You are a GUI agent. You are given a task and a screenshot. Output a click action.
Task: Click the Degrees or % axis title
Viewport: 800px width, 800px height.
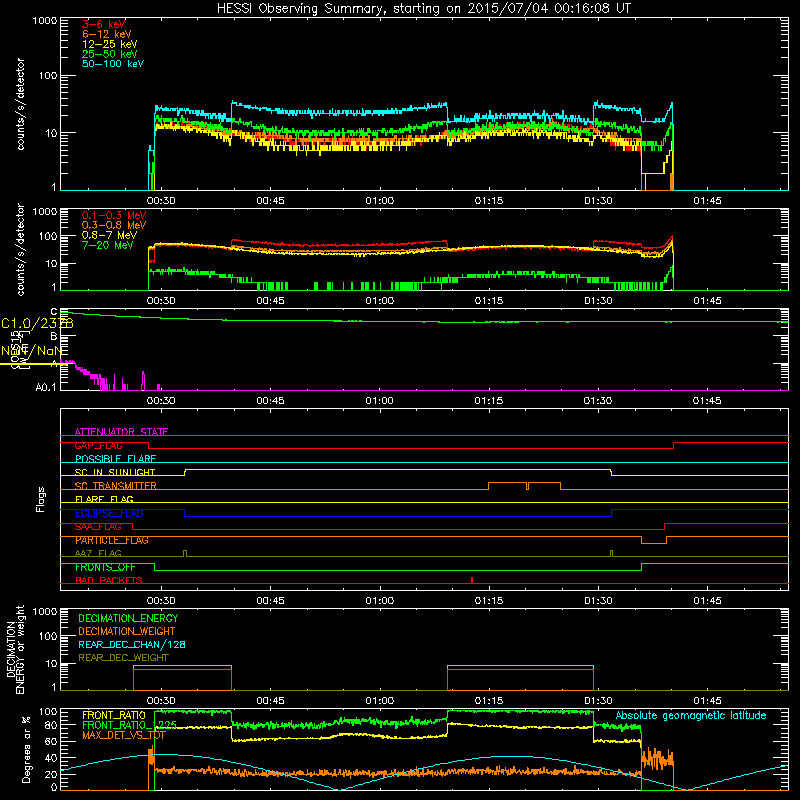pyautogui.click(x=26, y=749)
